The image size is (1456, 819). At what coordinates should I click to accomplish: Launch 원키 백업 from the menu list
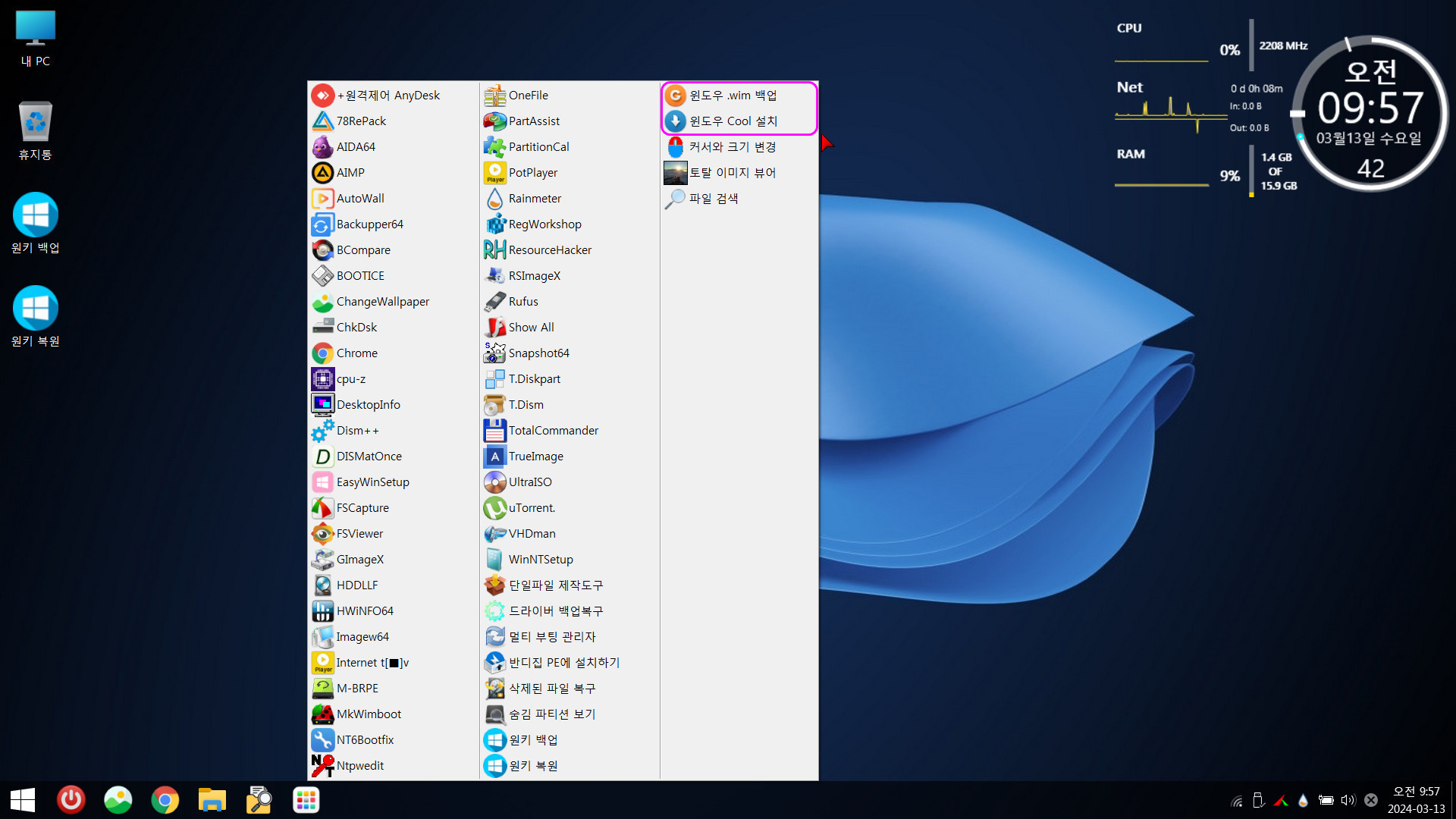click(x=570, y=739)
